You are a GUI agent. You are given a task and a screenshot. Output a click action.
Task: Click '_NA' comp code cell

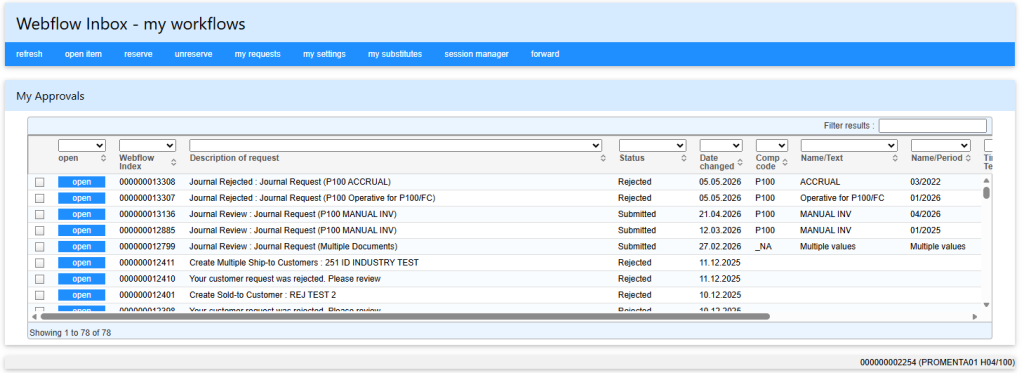pyautogui.click(x=764, y=247)
